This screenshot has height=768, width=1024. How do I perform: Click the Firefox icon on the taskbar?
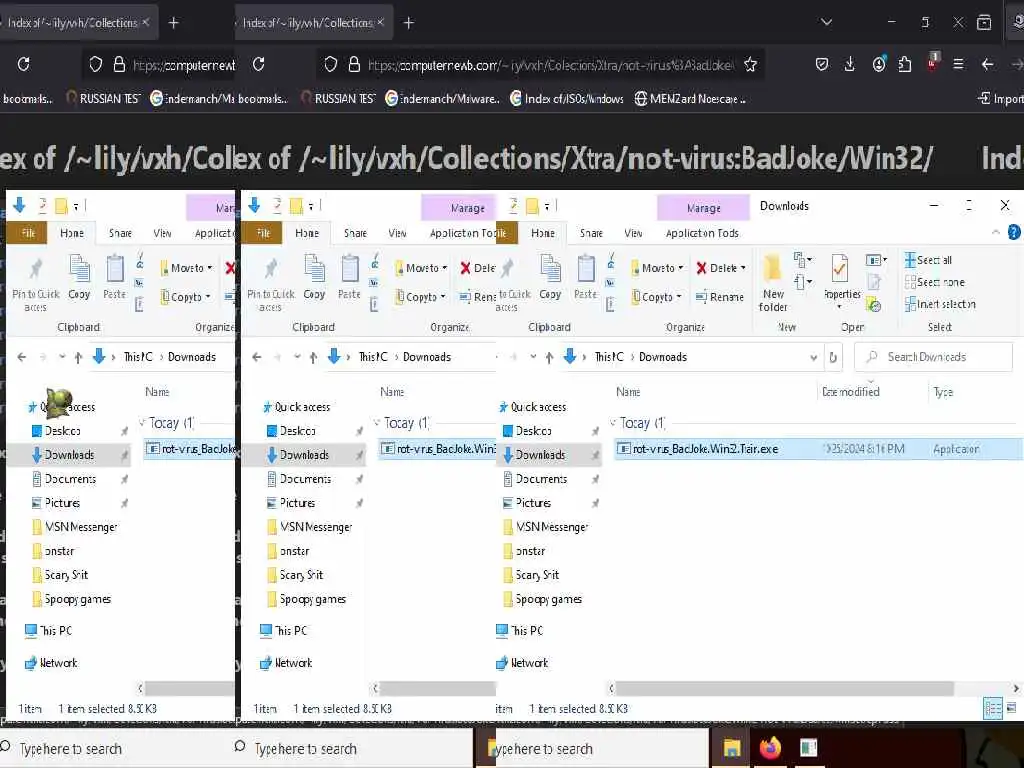pos(770,748)
